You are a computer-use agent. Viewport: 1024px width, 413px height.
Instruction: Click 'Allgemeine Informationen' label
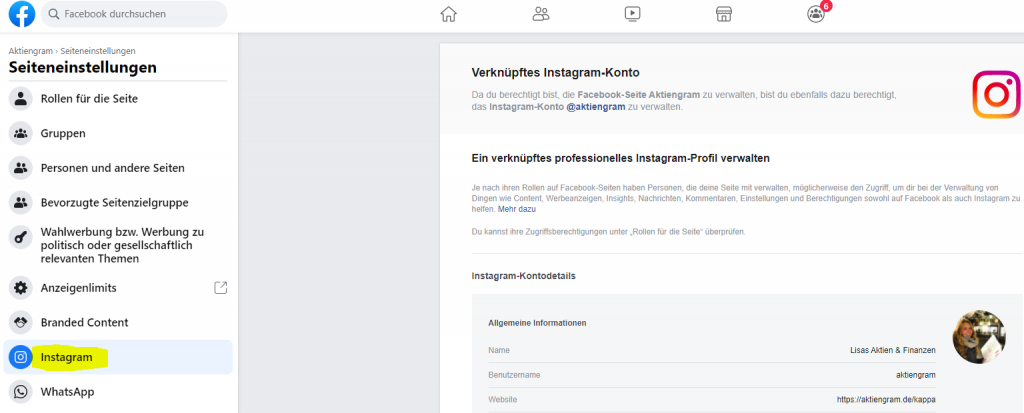coord(537,323)
